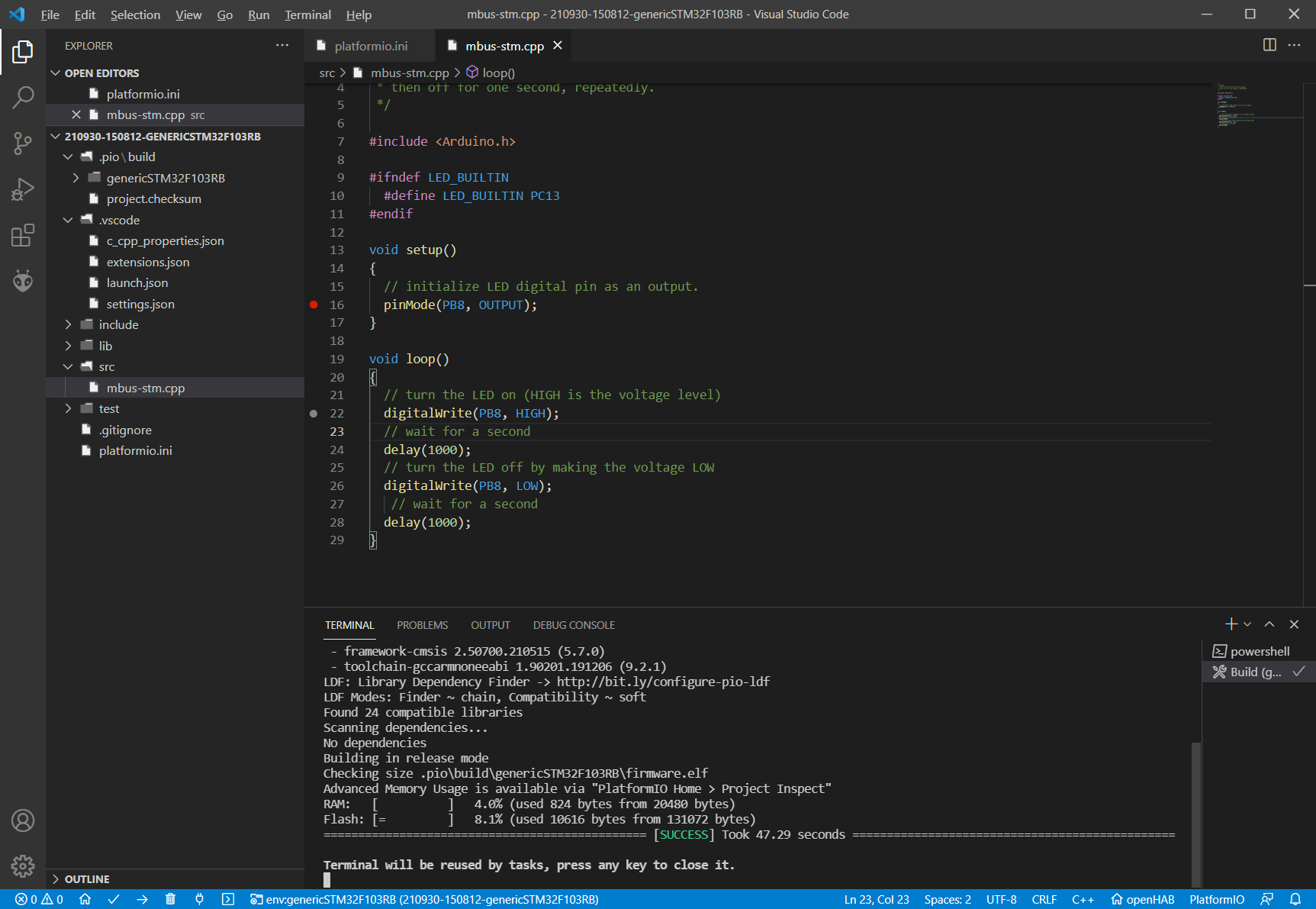Open the Extensions view icon

click(23, 235)
